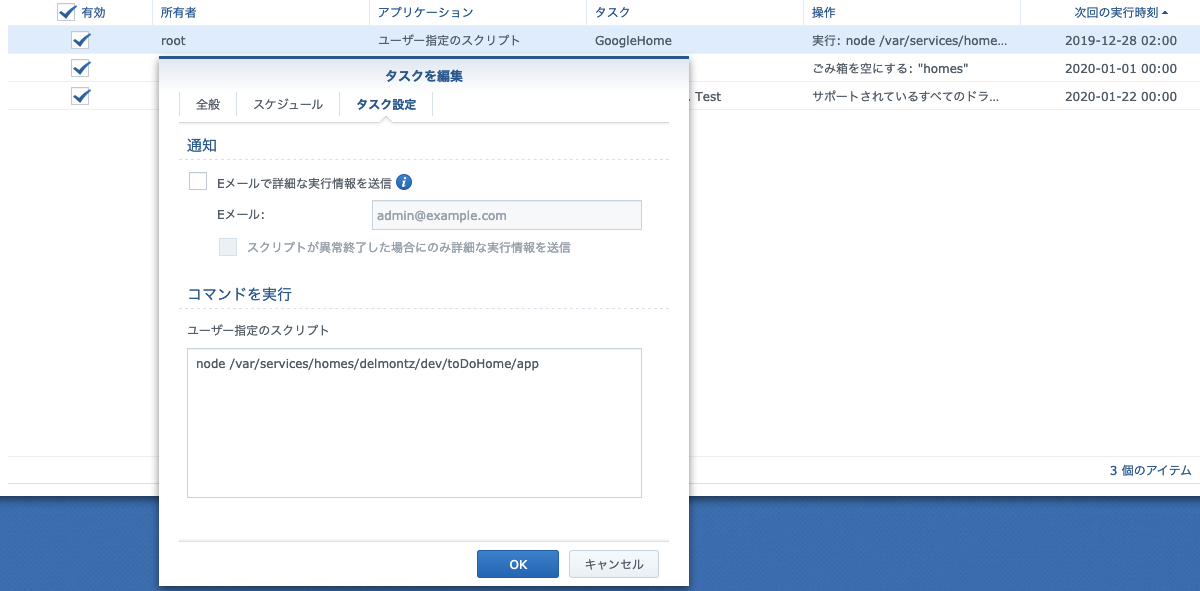Uncheck the enabled checkbox for GoogleHome task

[x=81, y=41]
